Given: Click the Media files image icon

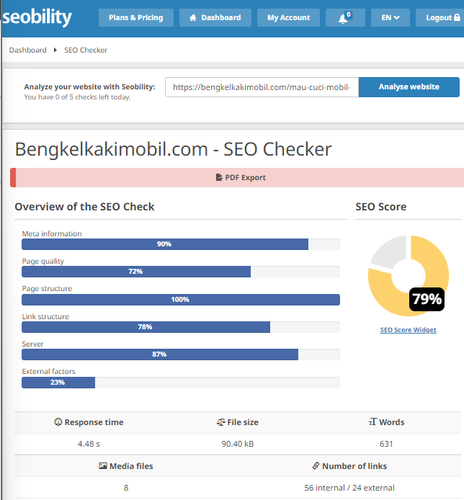Looking at the screenshot, I should click(x=103, y=466).
